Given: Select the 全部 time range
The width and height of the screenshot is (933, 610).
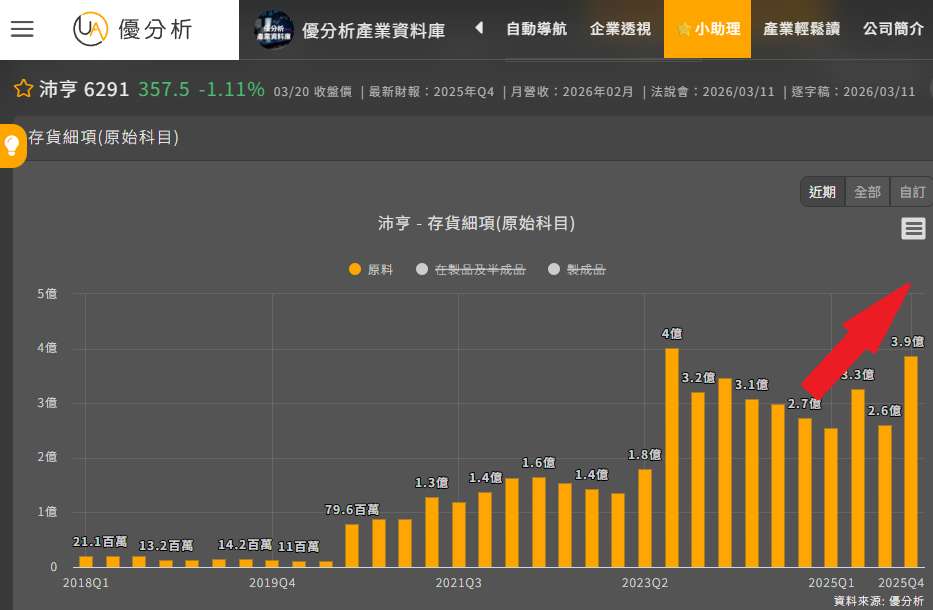Looking at the screenshot, I should 867,192.
